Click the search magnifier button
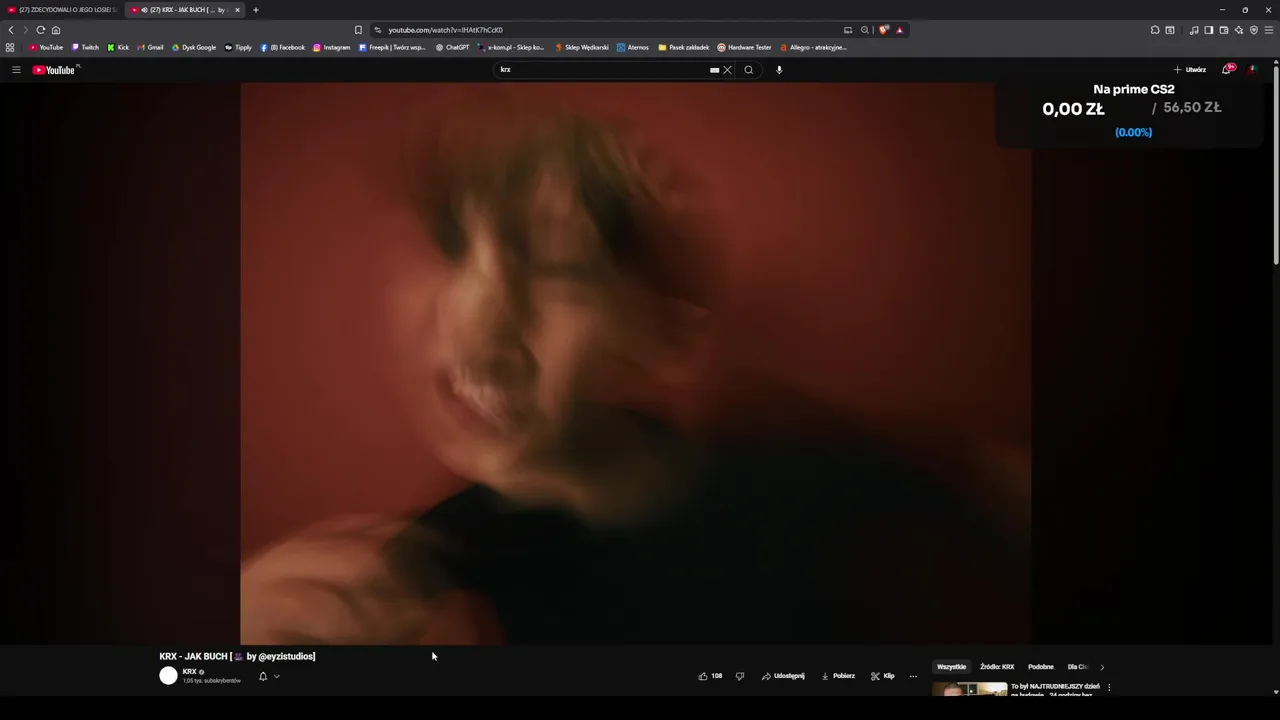The width and height of the screenshot is (1280, 720). coord(748,70)
